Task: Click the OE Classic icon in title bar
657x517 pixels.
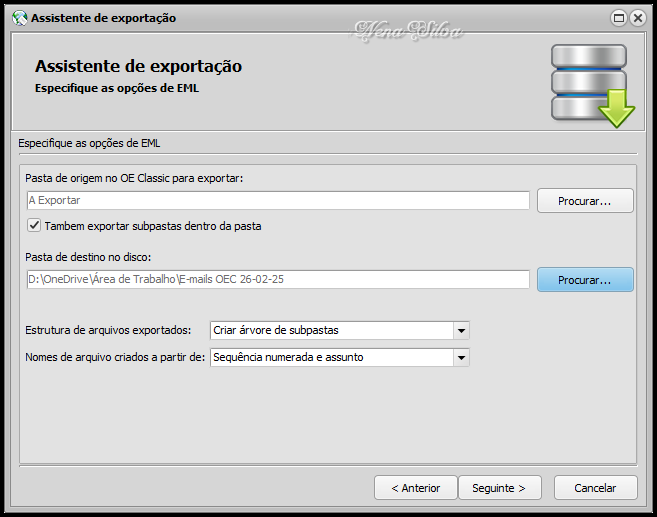Action: click(19, 17)
